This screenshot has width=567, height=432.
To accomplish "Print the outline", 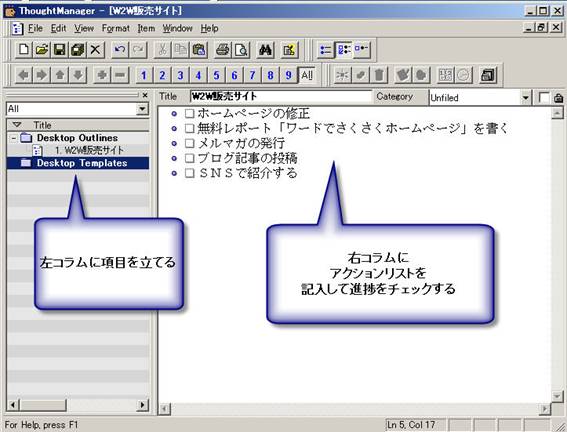I will pos(223,50).
